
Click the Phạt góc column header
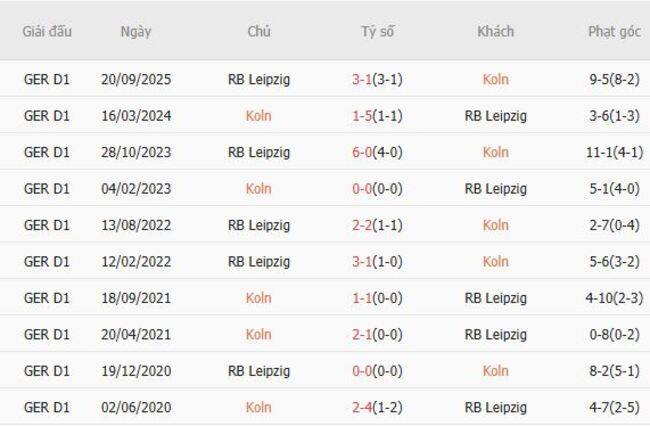tap(614, 31)
